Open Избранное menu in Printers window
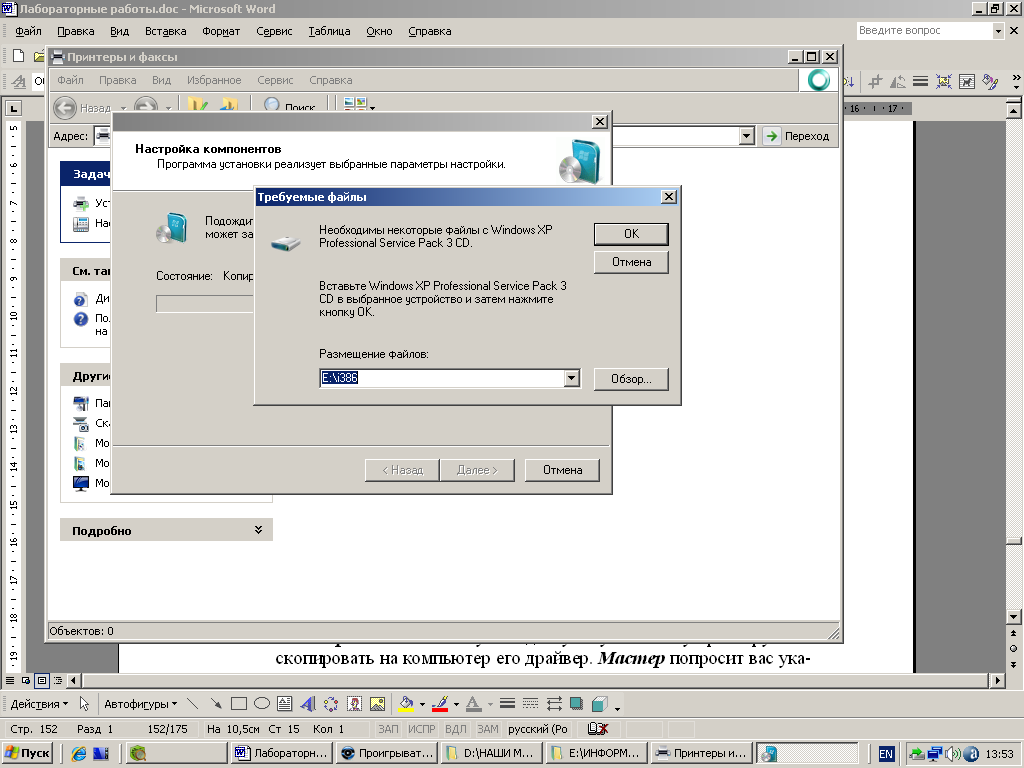Image resolution: width=1024 pixels, height=768 pixels. point(214,80)
